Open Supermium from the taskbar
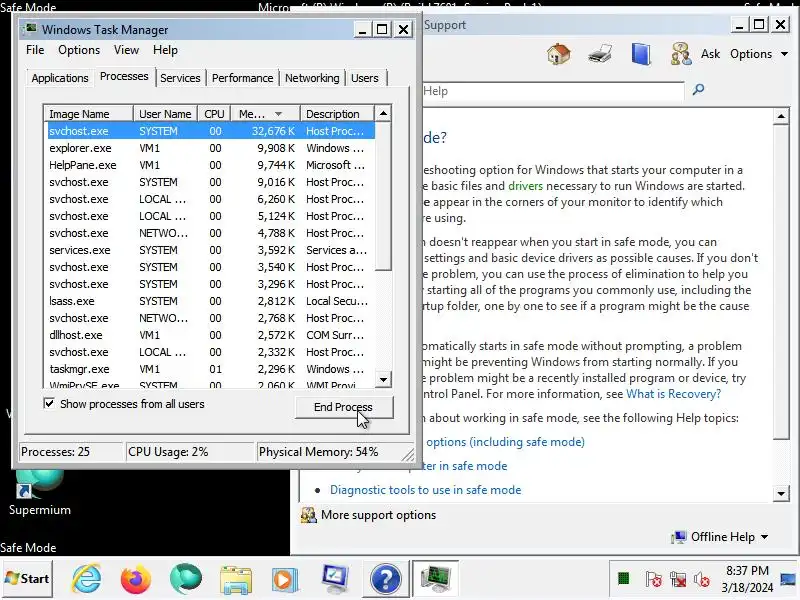 (x=186, y=579)
